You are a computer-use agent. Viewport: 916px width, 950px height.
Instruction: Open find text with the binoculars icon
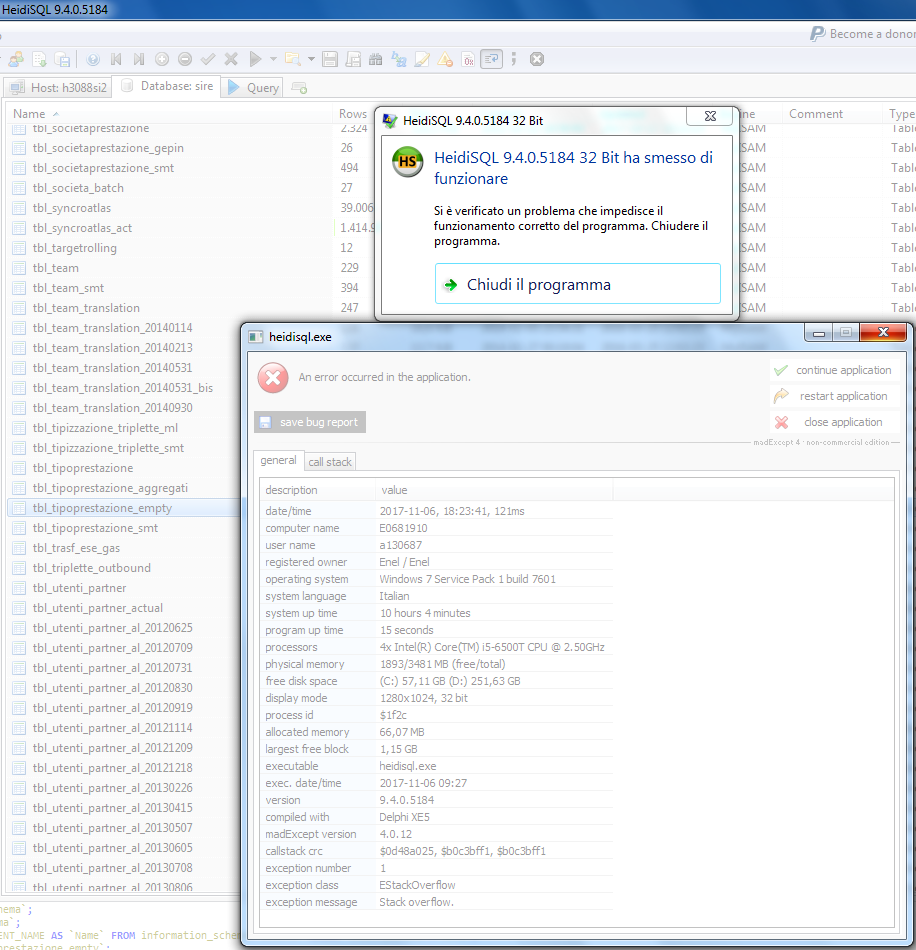coord(376,59)
